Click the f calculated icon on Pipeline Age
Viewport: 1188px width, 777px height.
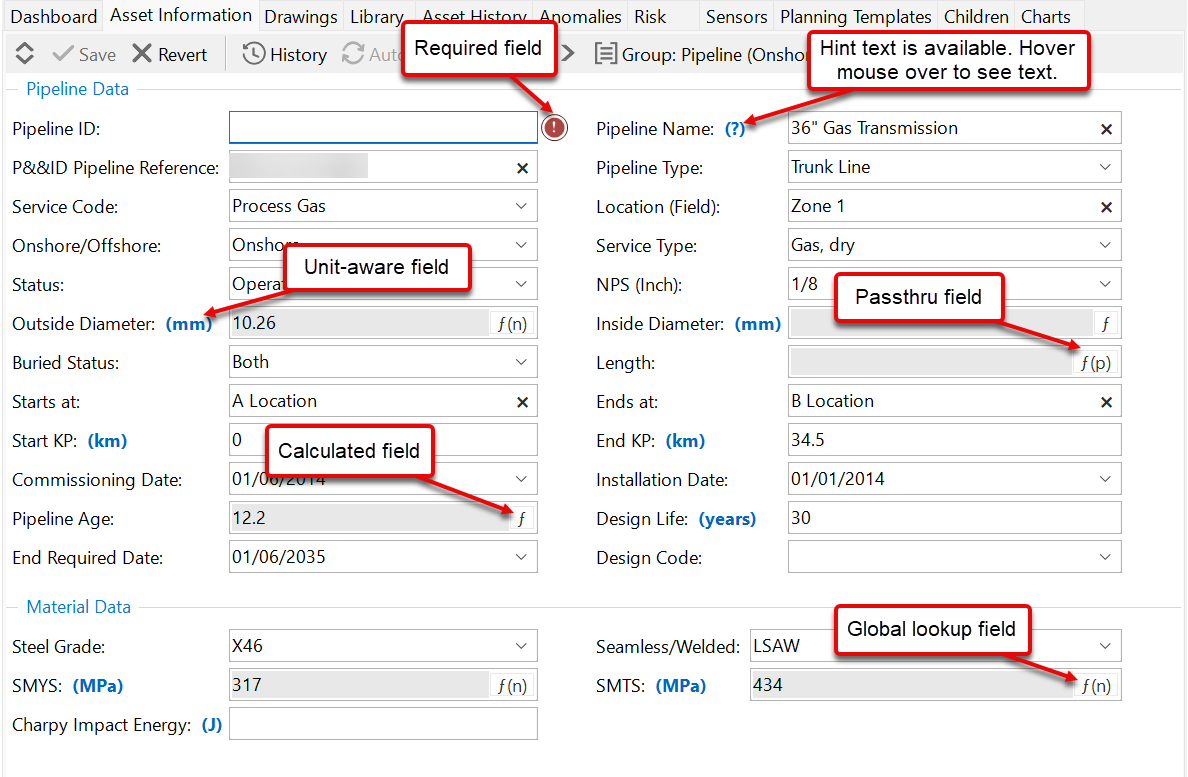tap(521, 519)
